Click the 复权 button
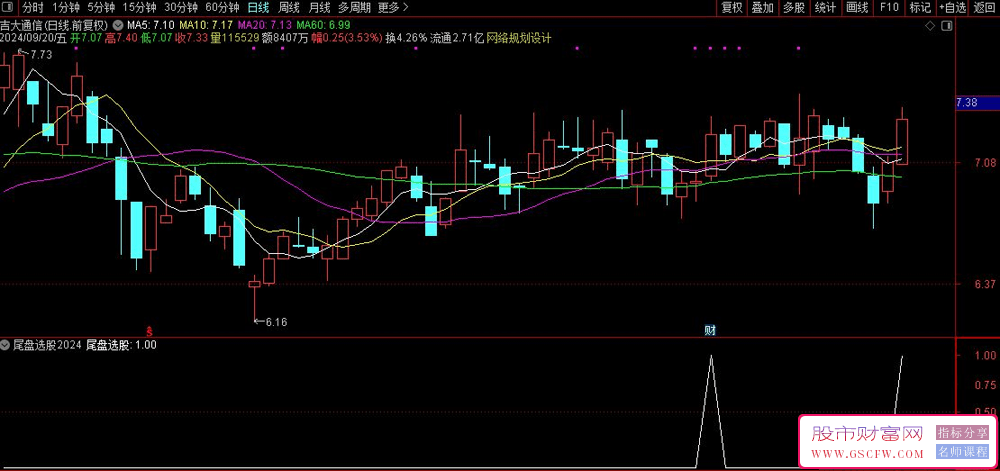The width and height of the screenshot is (1000, 471). [x=732, y=7]
